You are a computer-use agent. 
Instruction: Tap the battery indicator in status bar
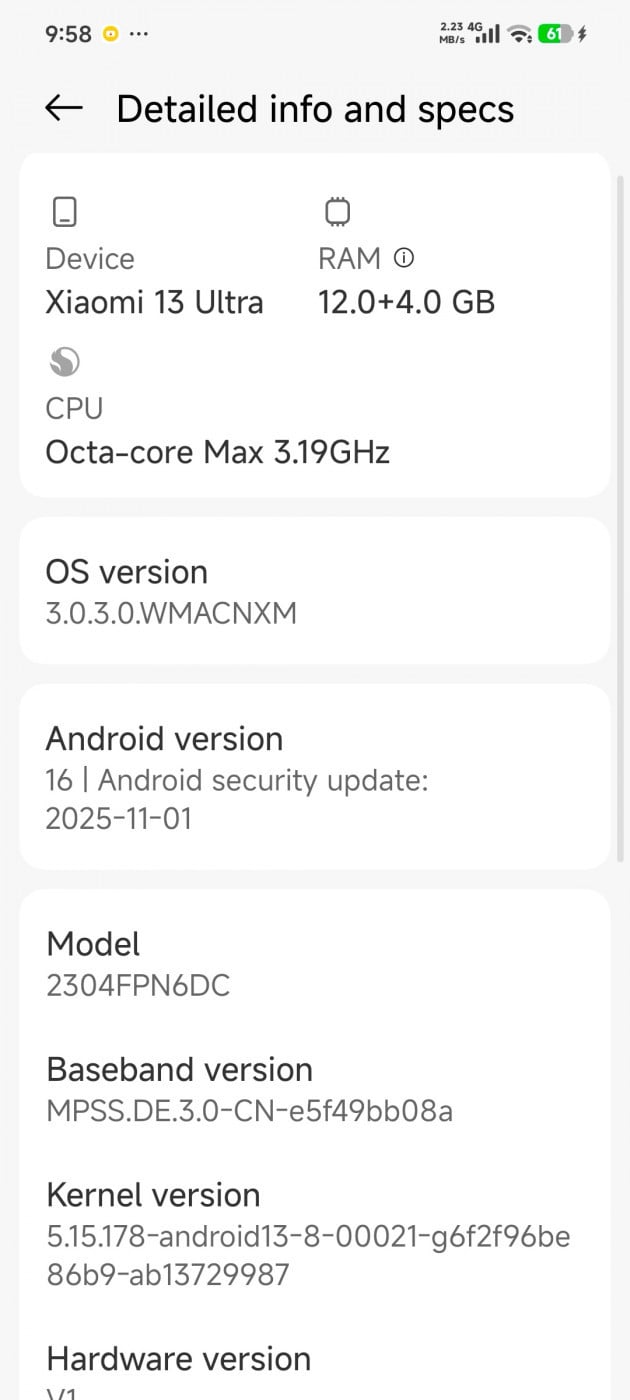click(555, 34)
